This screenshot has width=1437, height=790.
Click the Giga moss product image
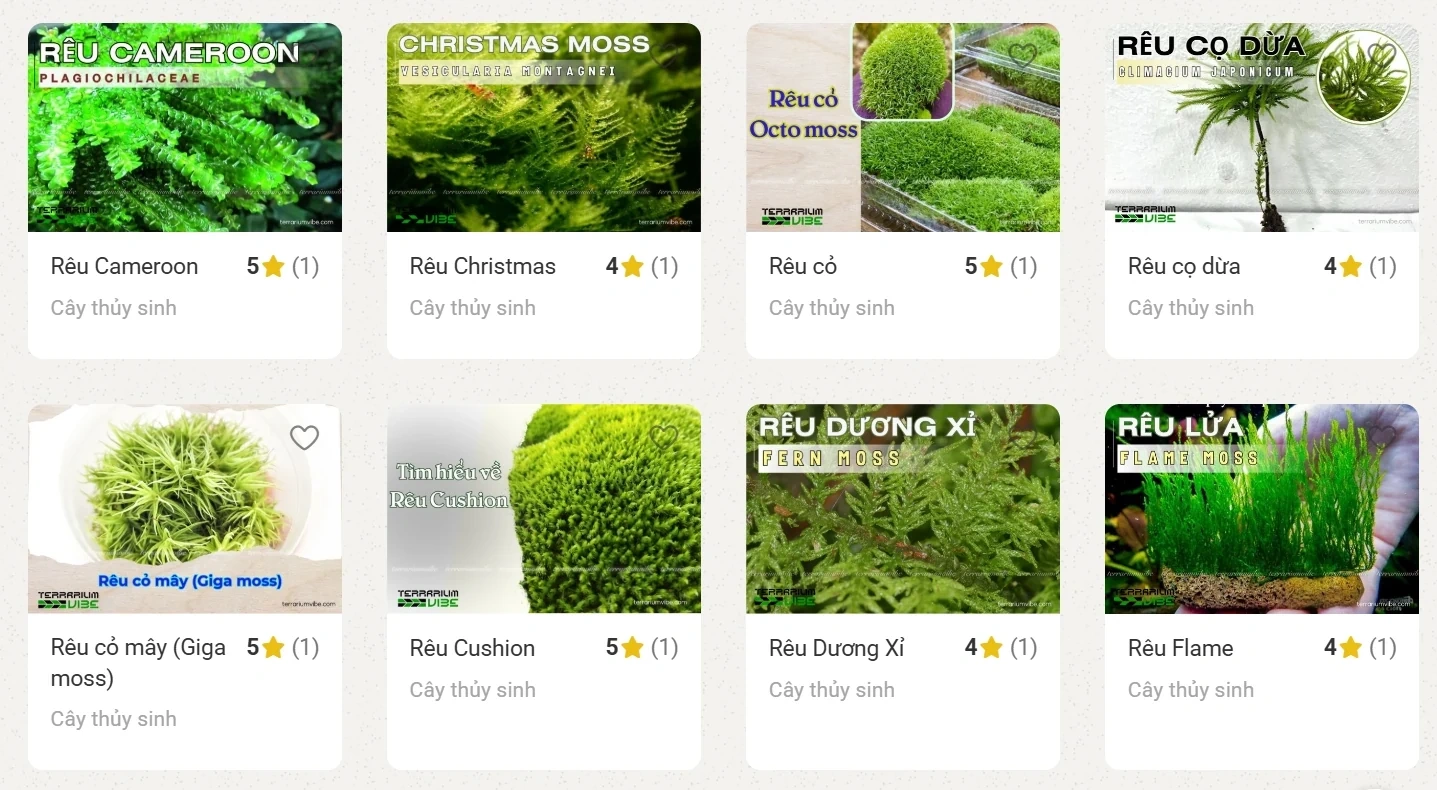184,509
